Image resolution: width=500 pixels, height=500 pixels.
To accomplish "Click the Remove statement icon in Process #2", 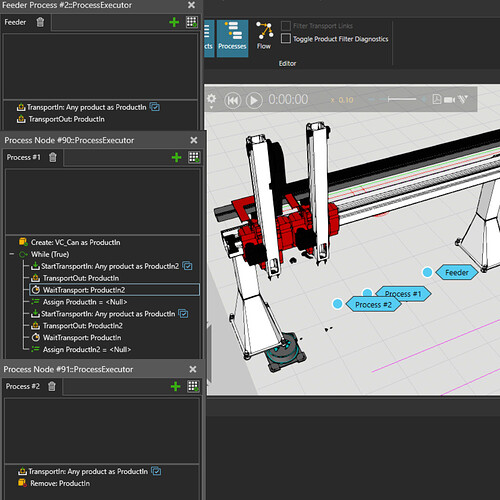I will pos(22,483).
